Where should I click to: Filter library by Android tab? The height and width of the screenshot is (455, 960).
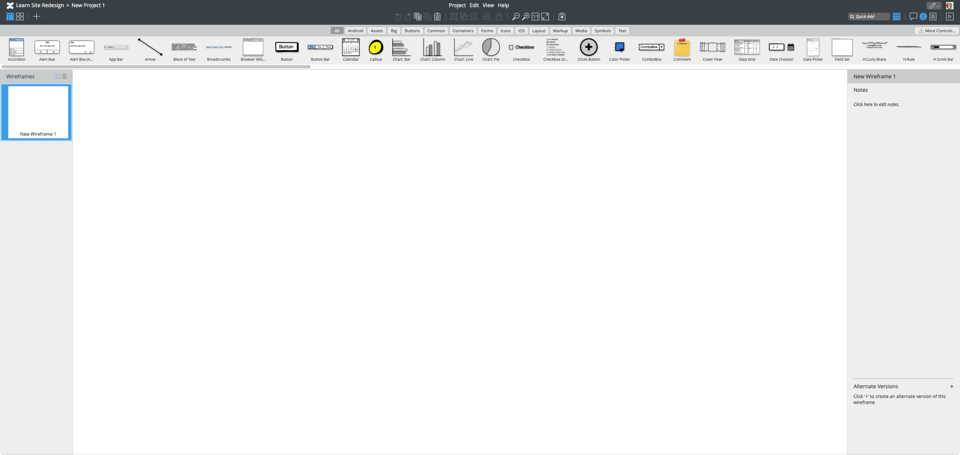[x=355, y=31]
